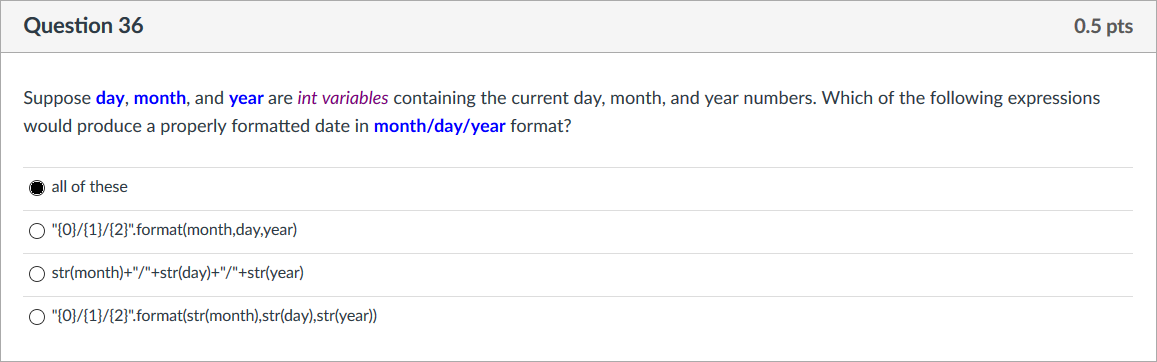Image resolution: width=1157 pixels, height=362 pixels.
Task: Click the "{0}/{1}/{2}".format(month,day,year) answer text
Action: (174, 231)
